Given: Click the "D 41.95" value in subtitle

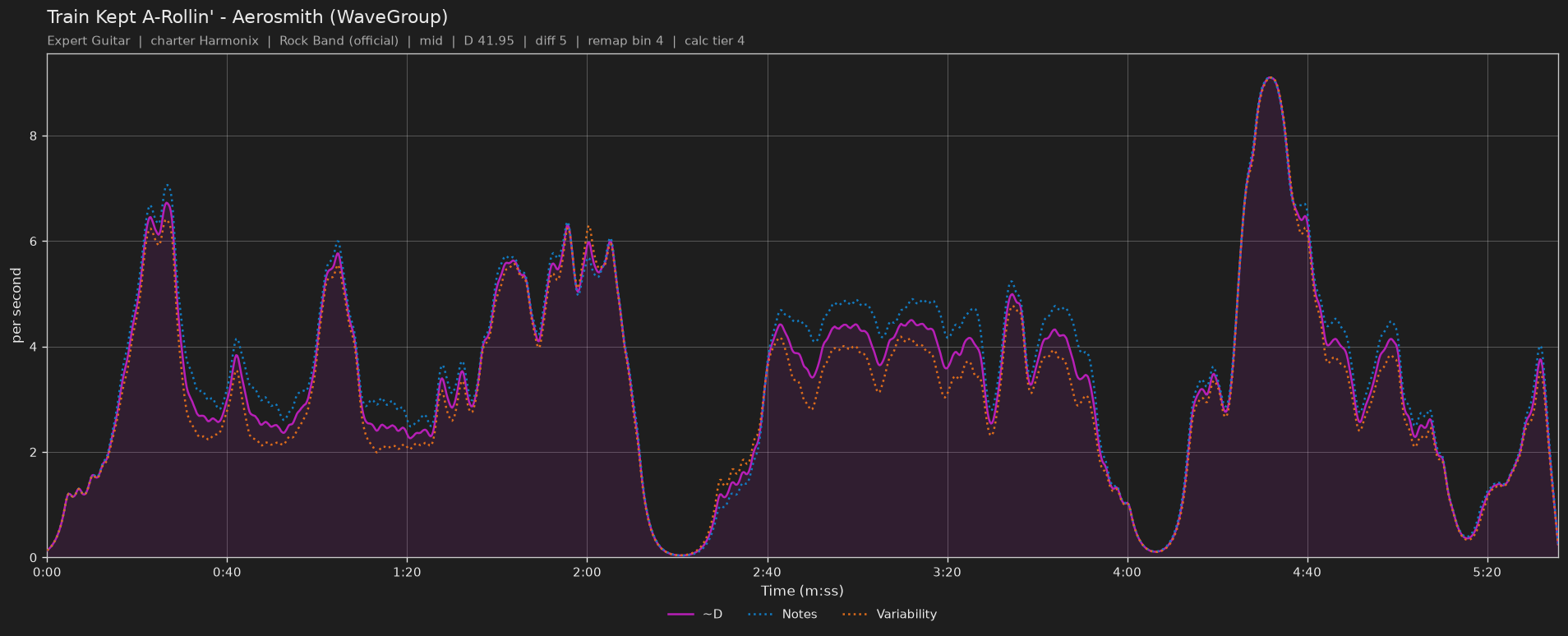Looking at the screenshot, I should (x=489, y=41).
